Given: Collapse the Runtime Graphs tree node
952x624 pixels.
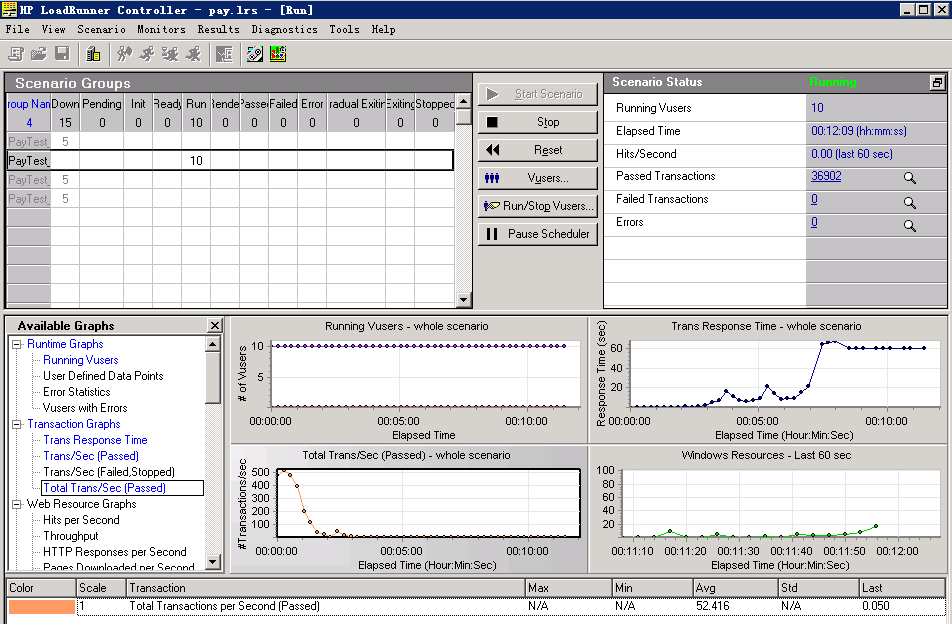Looking at the screenshot, I should (x=16, y=344).
